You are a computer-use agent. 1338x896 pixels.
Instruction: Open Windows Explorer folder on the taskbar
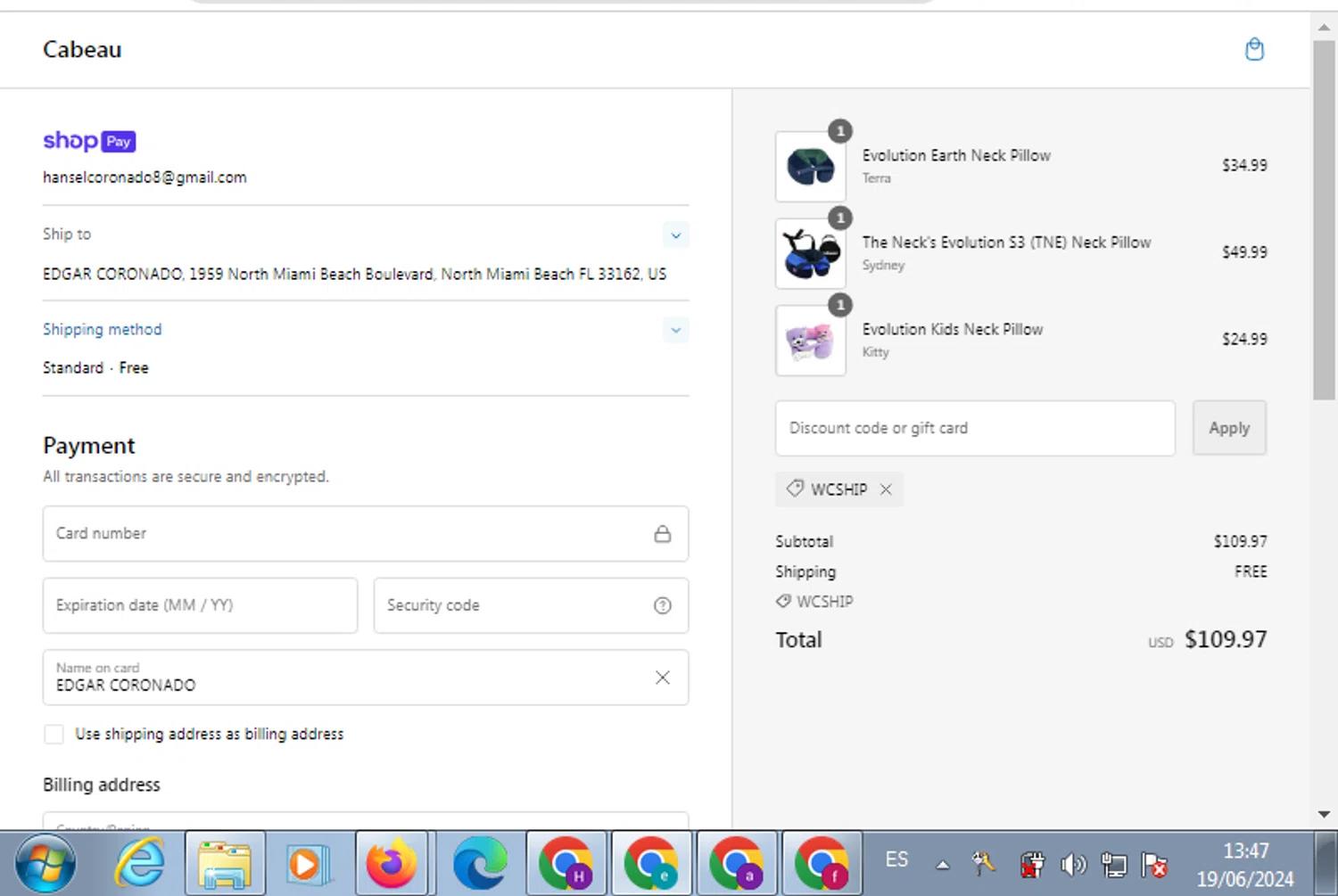225,863
